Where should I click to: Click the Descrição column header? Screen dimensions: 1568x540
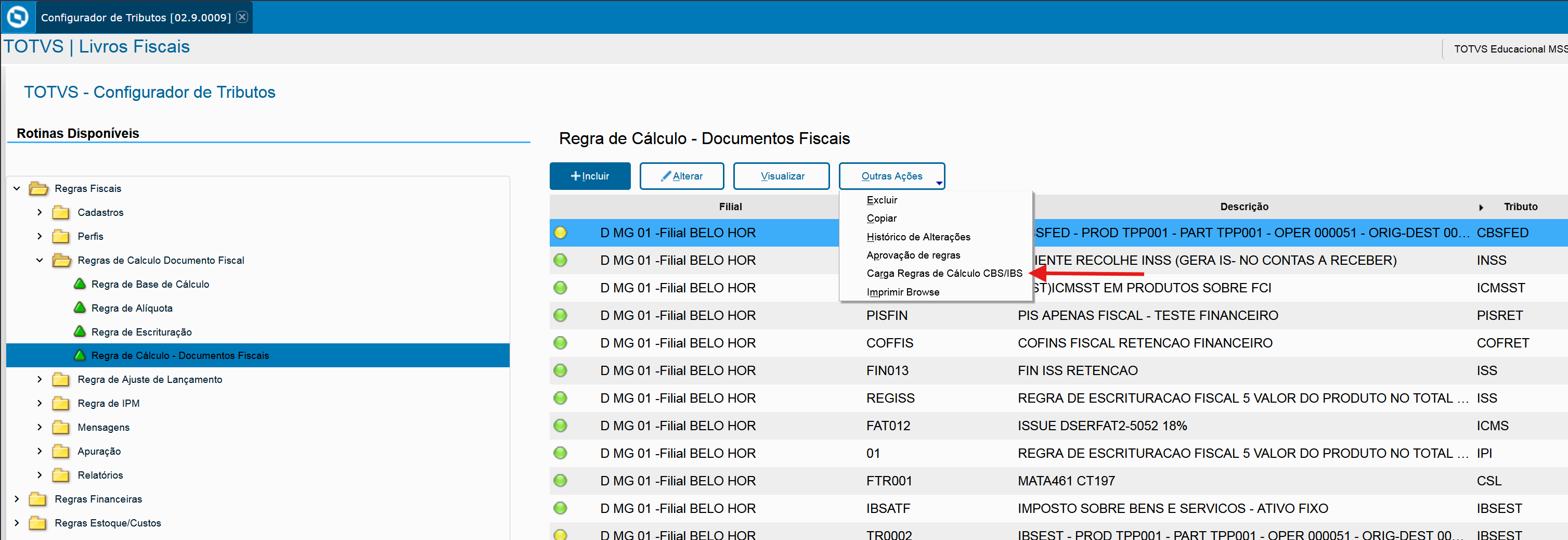(x=1244, y=207)
